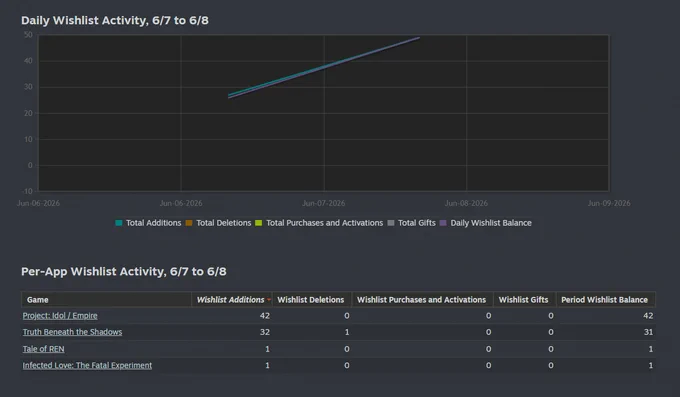Click the Daily Wishlist Activity heading
This screenshot has height=397, width=680.
[115, 20]
